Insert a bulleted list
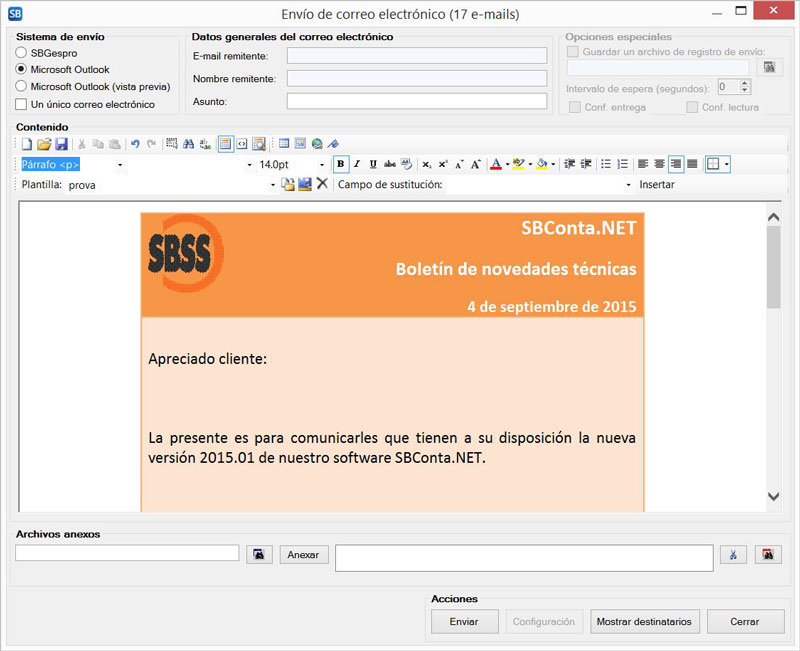Viewport: 800px width, 651px height. pyautogui.click(x=606, y=164)
